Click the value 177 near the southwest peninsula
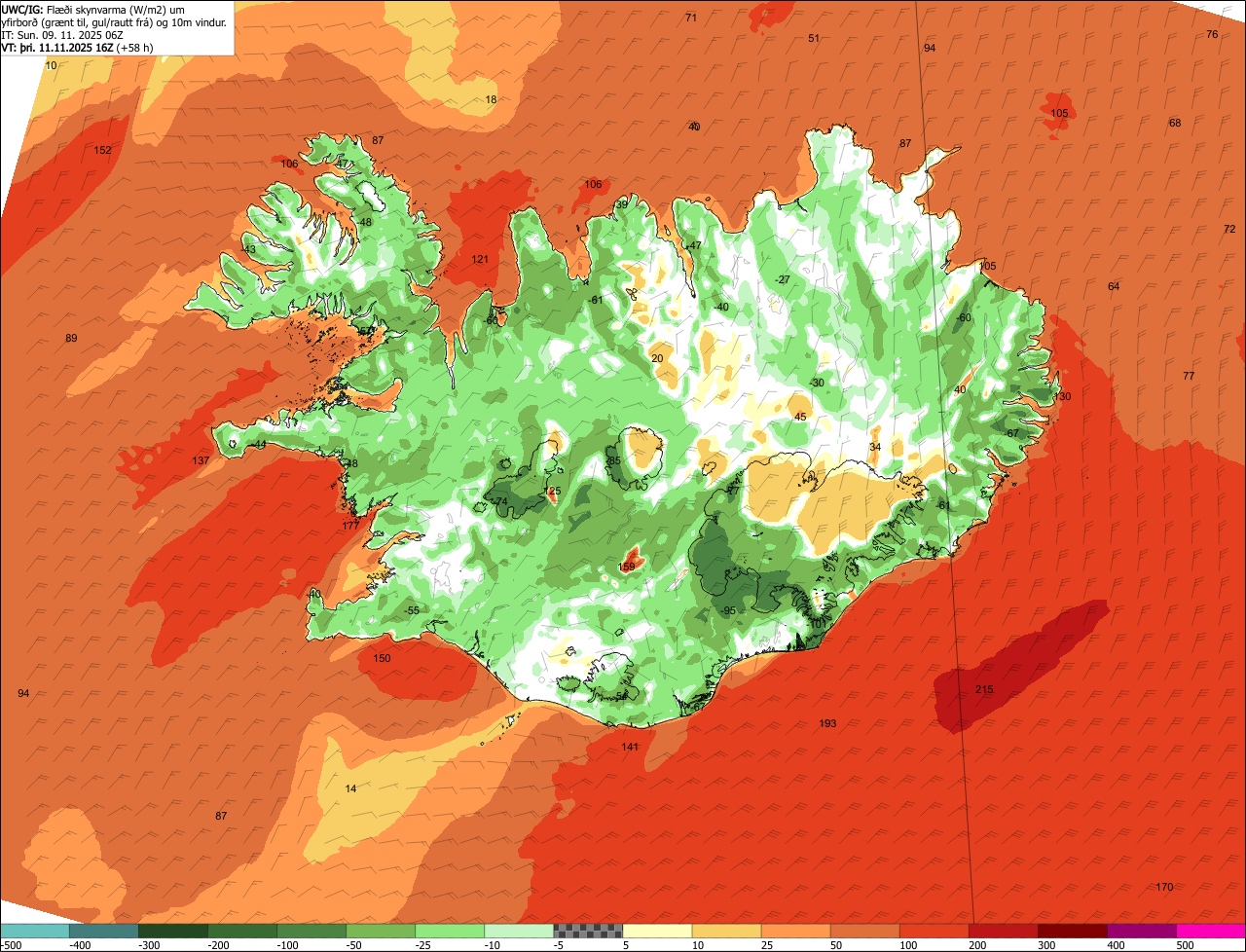Viewport: 1246px width, 952px height. (x=350, y=526)
